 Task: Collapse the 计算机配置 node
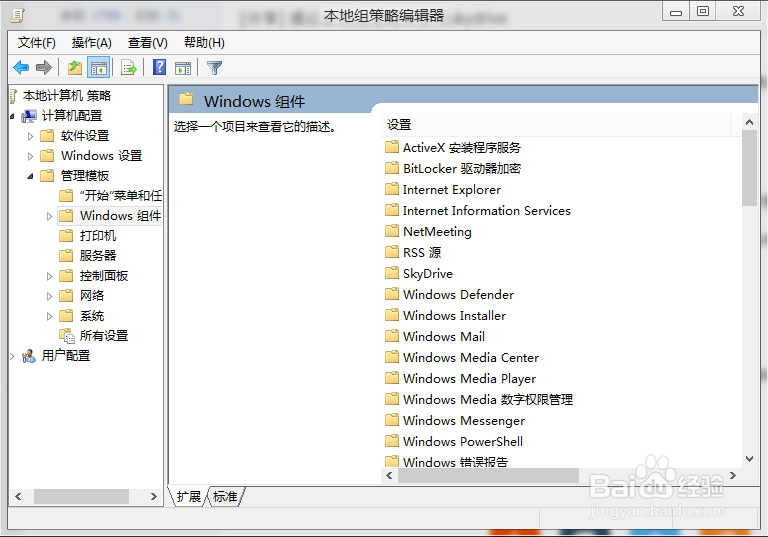[x=12, y=116]
